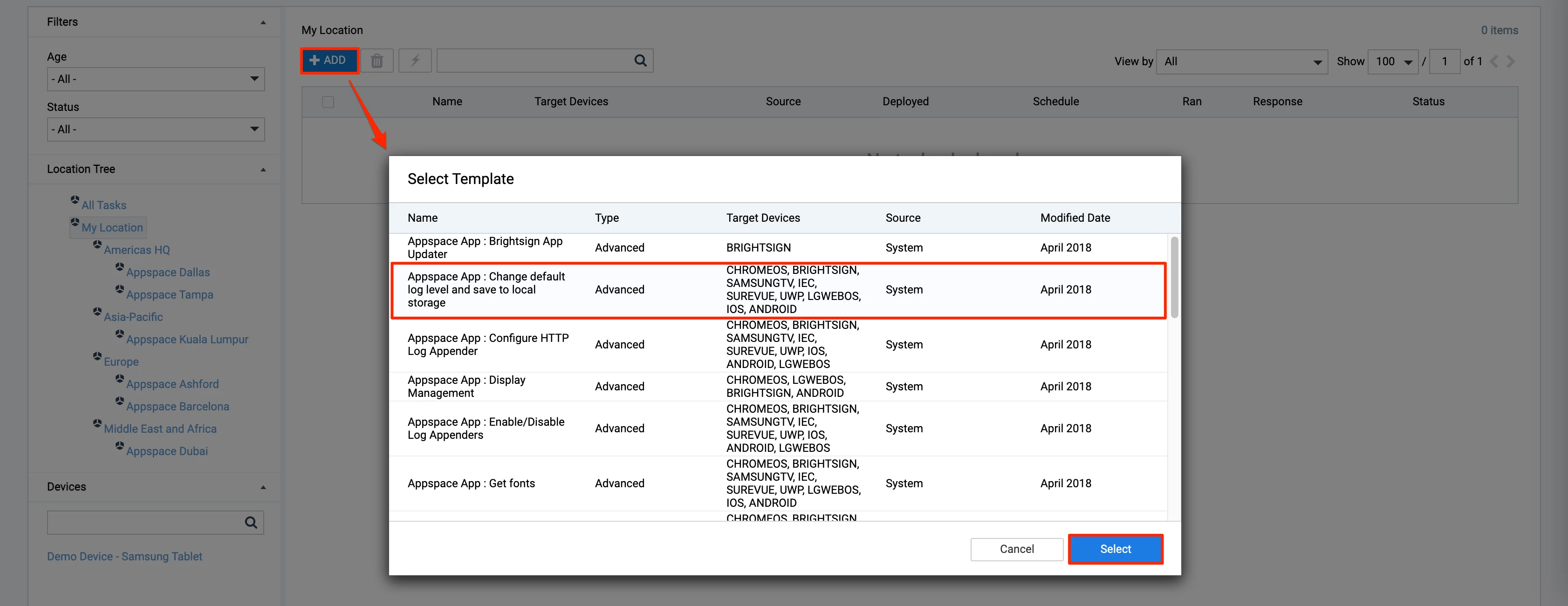Open the Age filter dropdown
Viewport: 1568px width, 606px height.
tap(156, 79)
